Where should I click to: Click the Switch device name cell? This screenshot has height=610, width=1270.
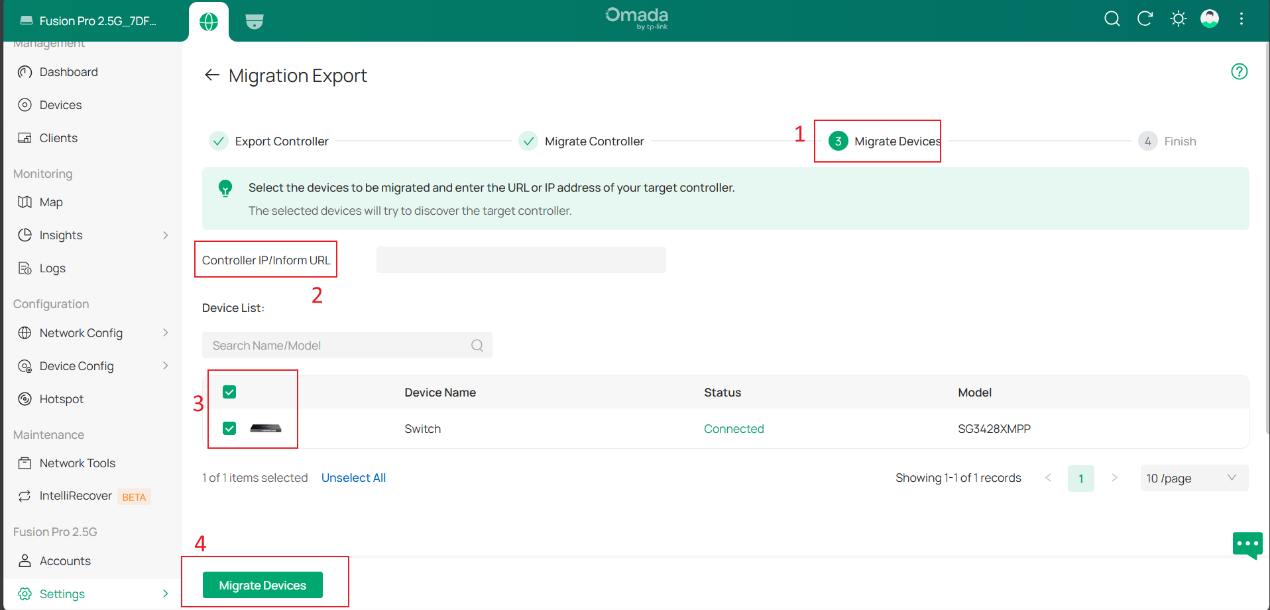422,429
